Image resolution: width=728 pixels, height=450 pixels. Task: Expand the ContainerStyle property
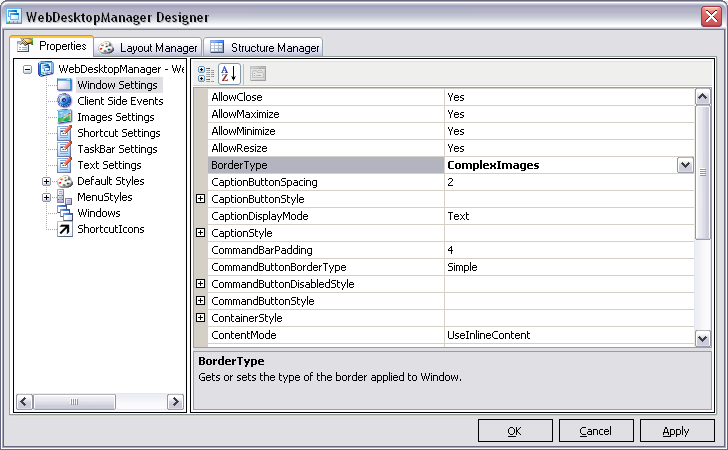(200, 318)
